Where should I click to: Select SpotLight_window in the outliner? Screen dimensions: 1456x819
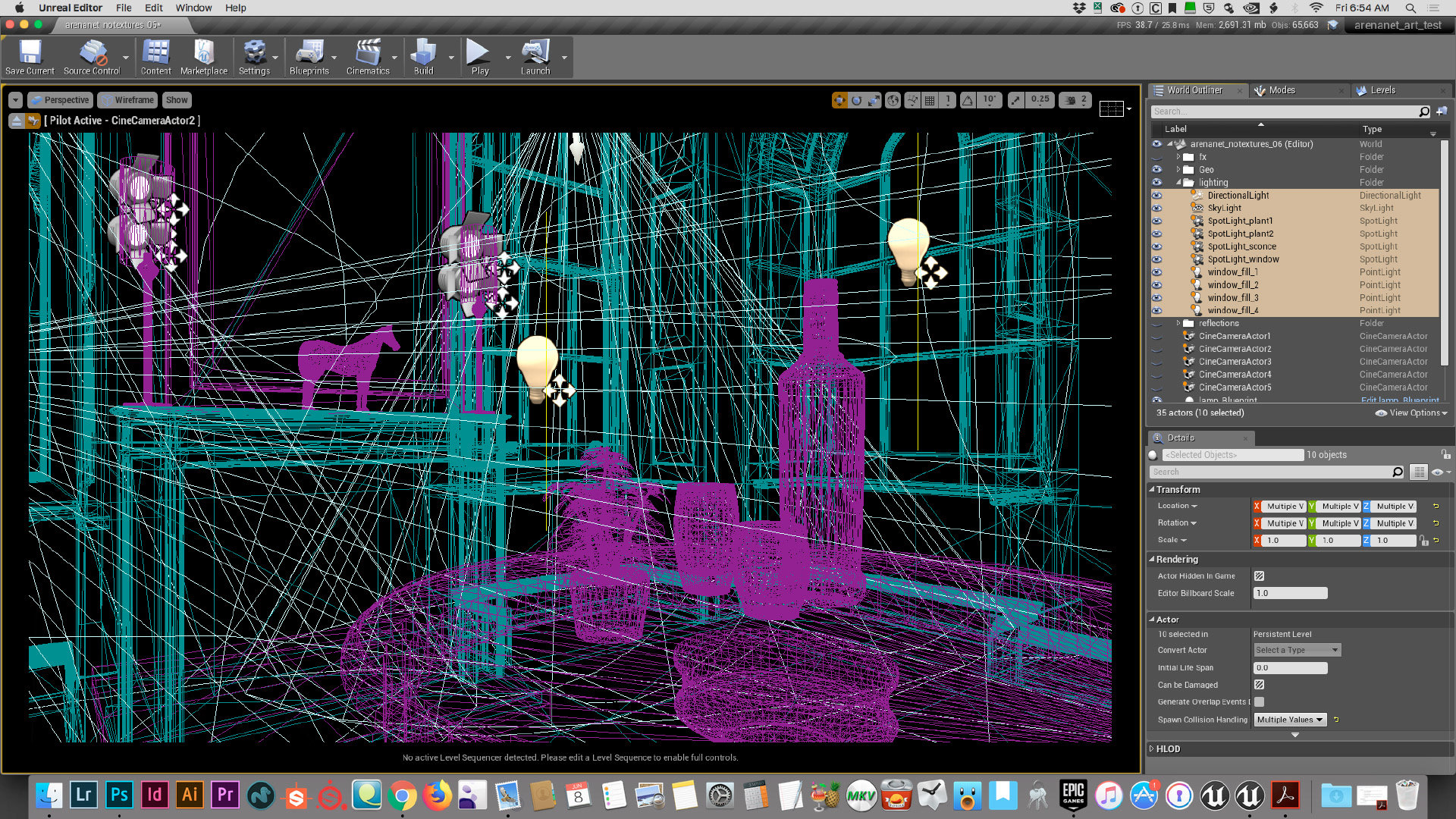(x=1243, y=259)
